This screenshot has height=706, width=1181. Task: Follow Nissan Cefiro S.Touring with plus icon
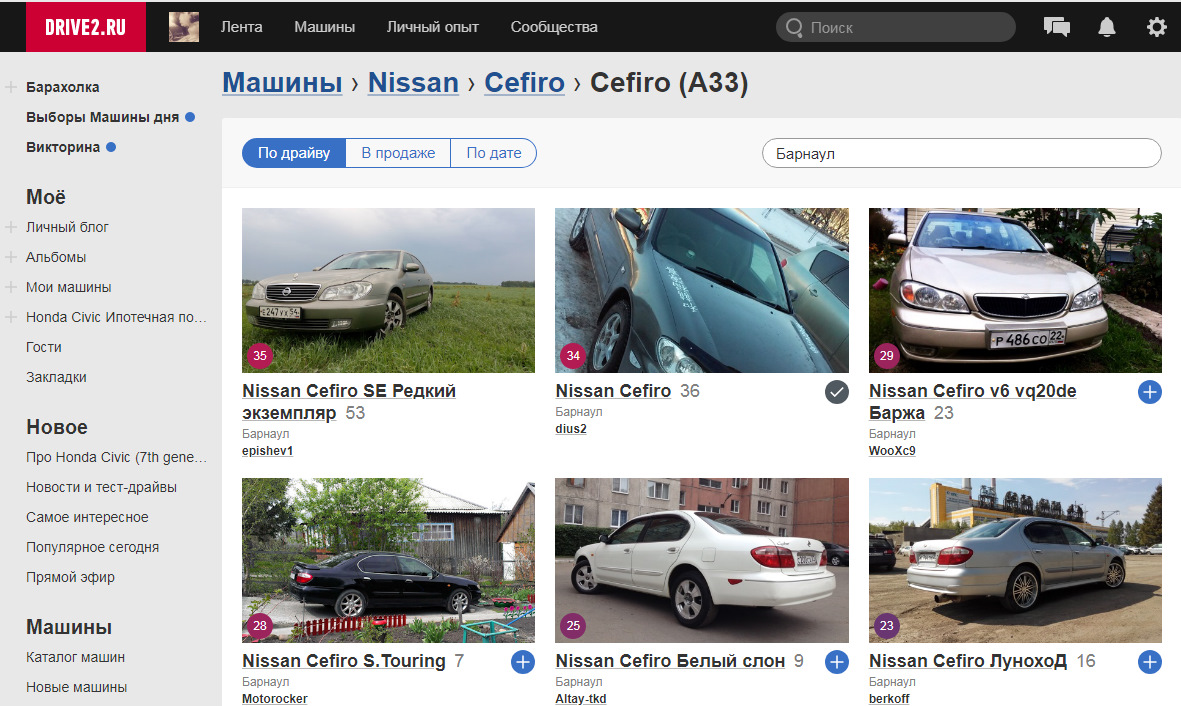coord(523,662)
